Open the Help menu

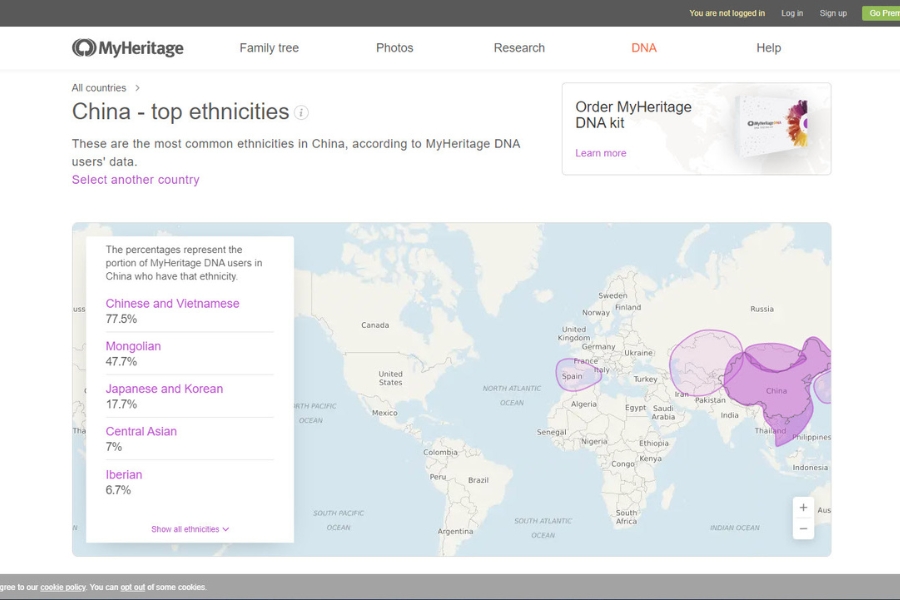click(x=768, y=48)
